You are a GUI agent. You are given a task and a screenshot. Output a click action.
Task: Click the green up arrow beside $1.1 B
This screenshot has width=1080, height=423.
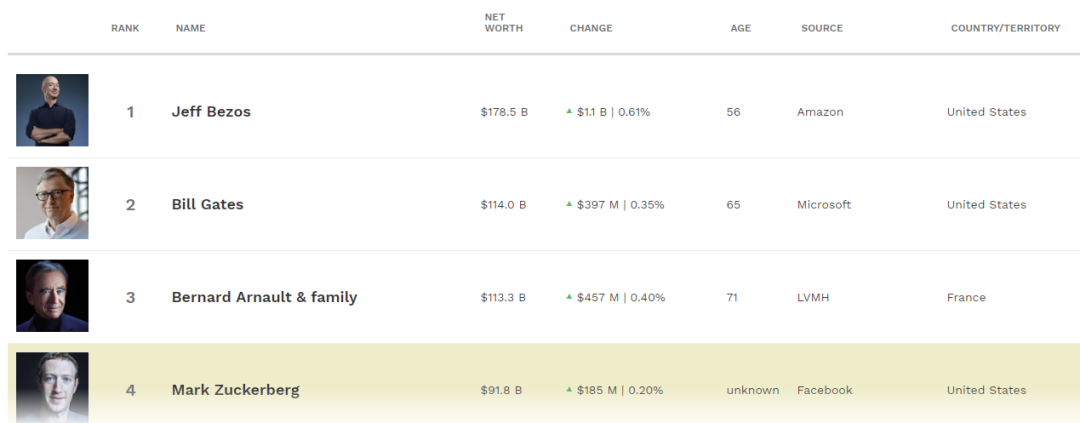(569, 111)
